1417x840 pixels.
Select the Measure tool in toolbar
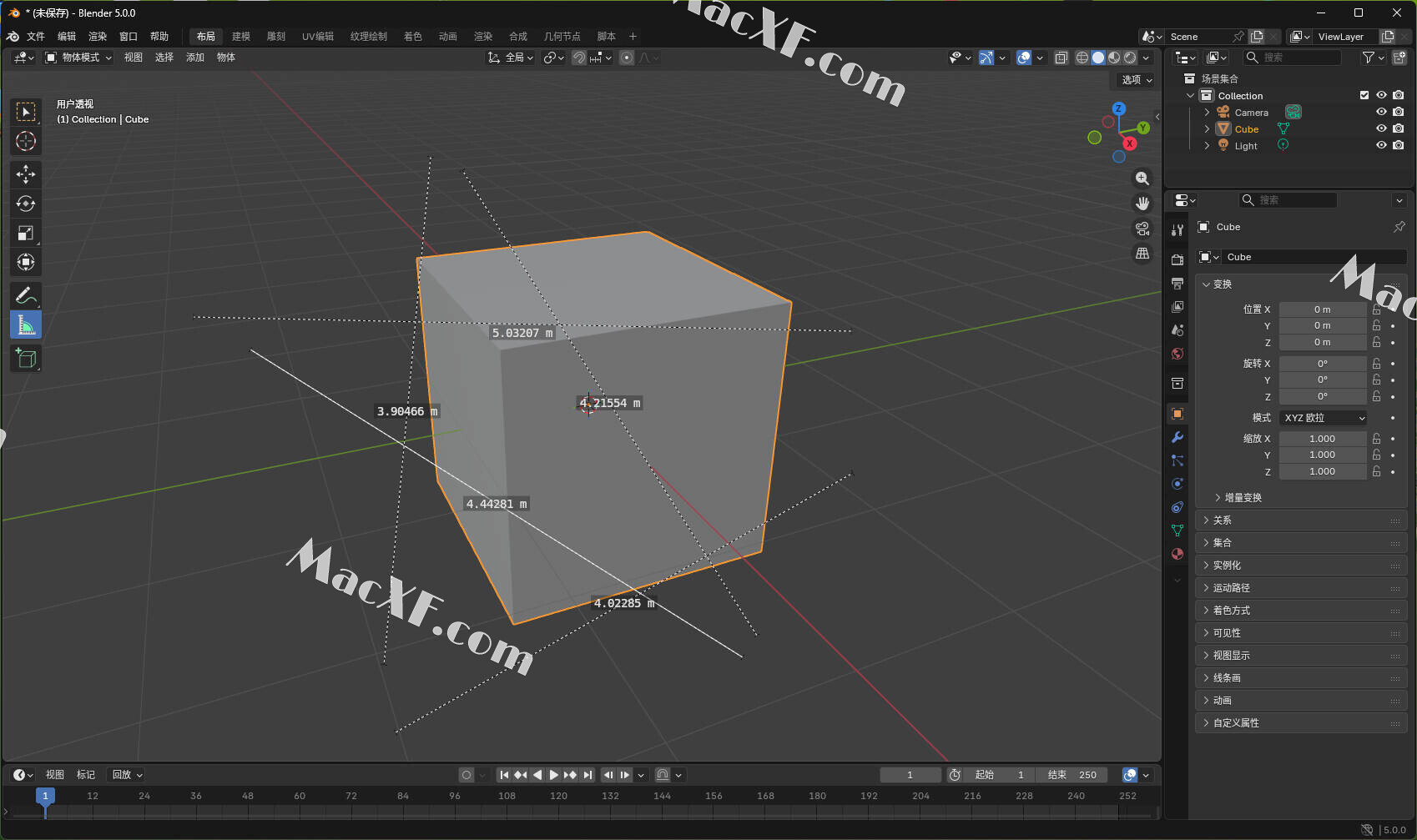26,325
